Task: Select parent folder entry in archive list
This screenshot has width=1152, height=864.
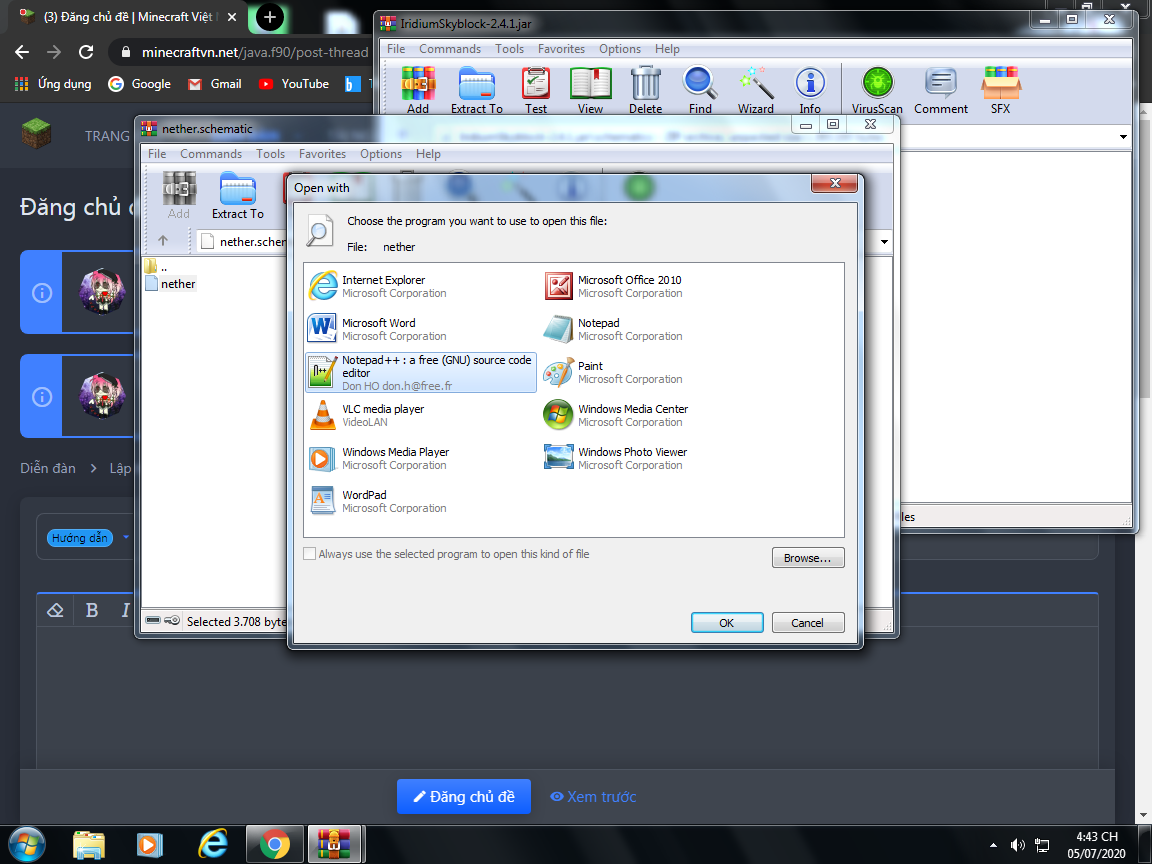Action: click(x=156, y=267)
